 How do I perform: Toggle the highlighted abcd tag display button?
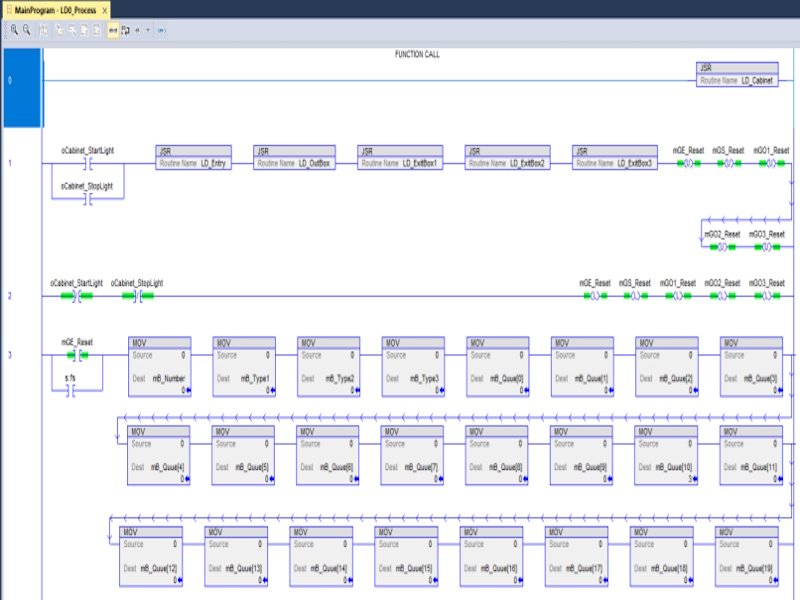pos(112,30)
